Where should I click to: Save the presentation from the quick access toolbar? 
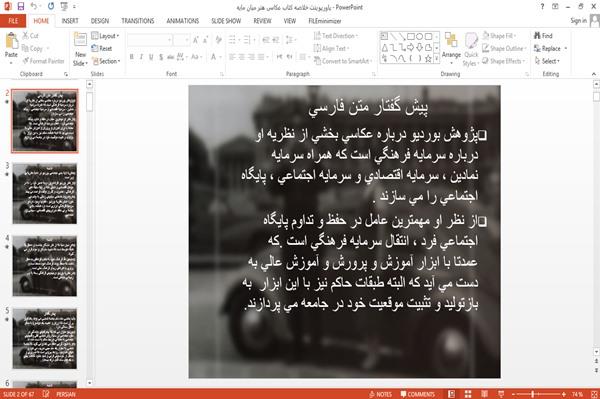(x=21, y=7)
